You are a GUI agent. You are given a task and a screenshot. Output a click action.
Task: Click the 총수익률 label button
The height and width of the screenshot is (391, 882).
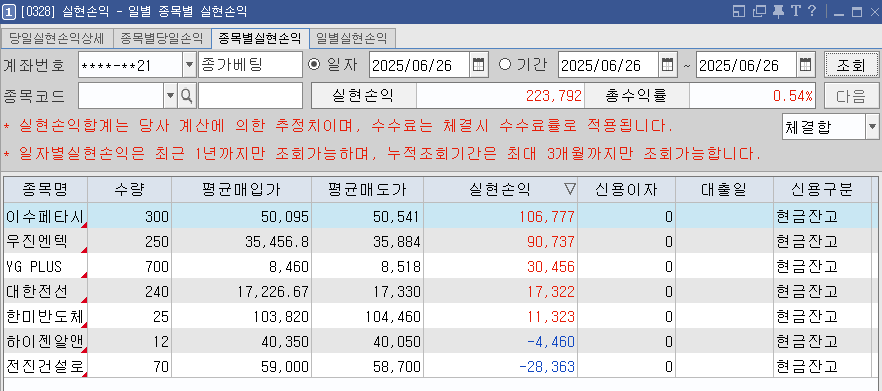pos(636,96)
